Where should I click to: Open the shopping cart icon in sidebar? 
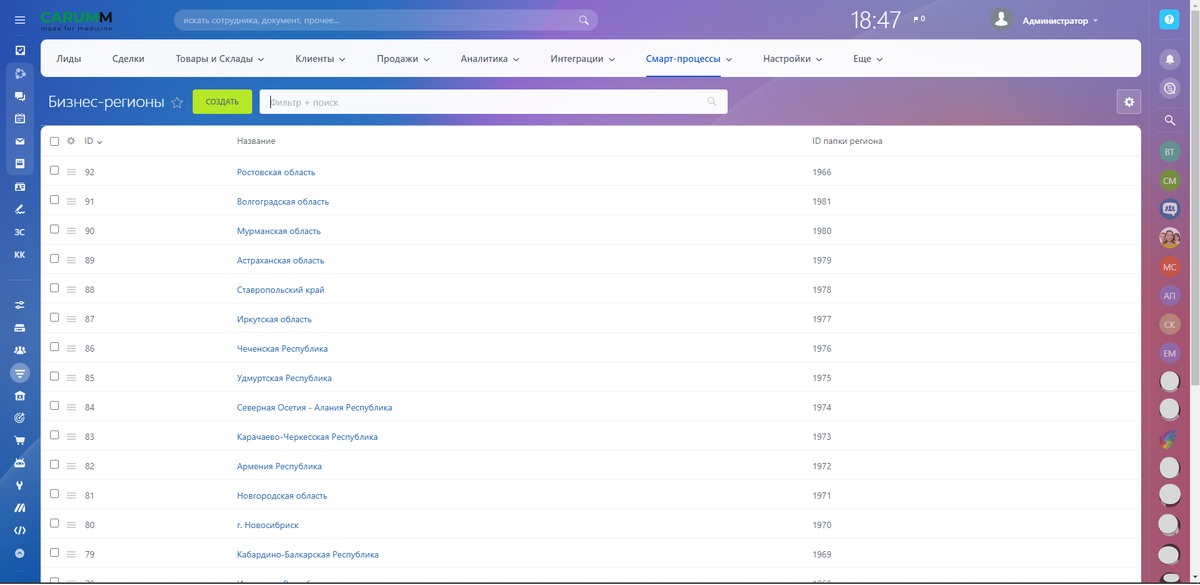[20, 440]
